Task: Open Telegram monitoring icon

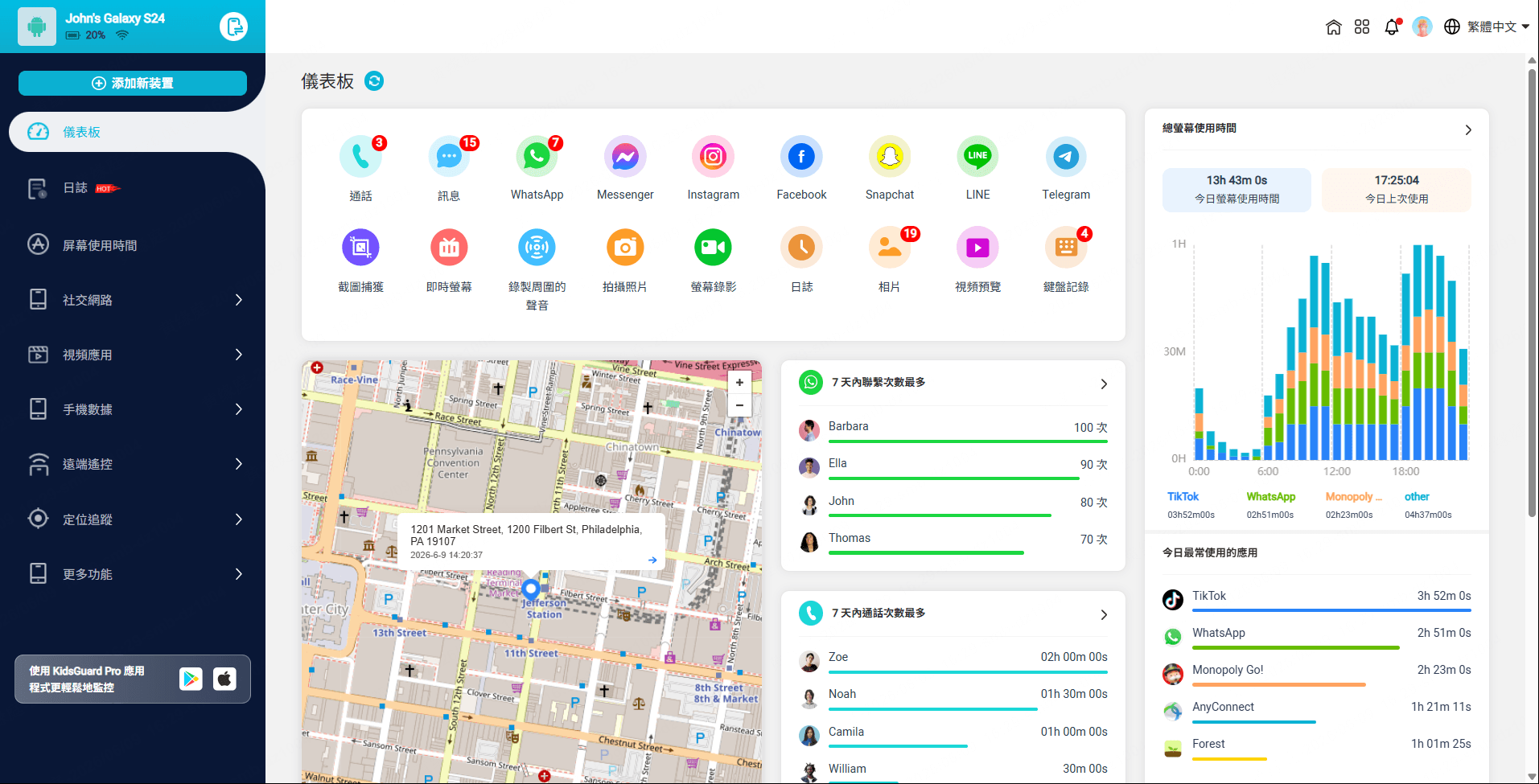Action: [1066, 157]
